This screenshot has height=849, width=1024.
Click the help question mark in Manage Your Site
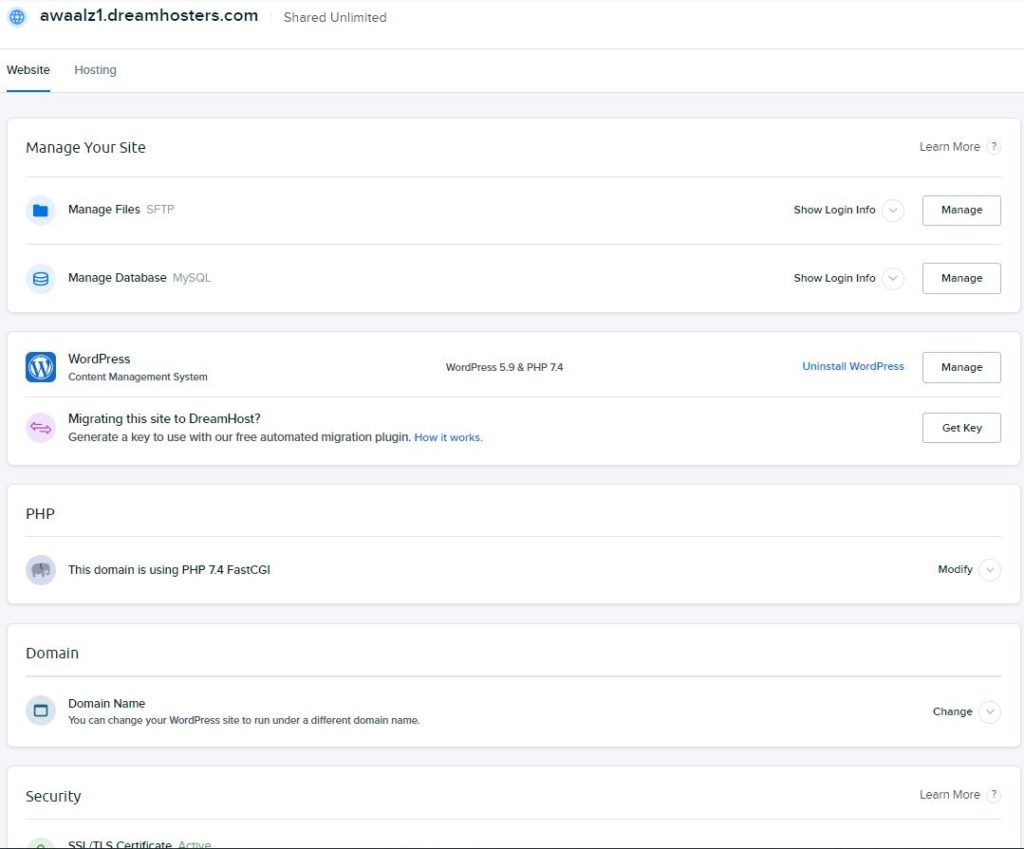993,147
